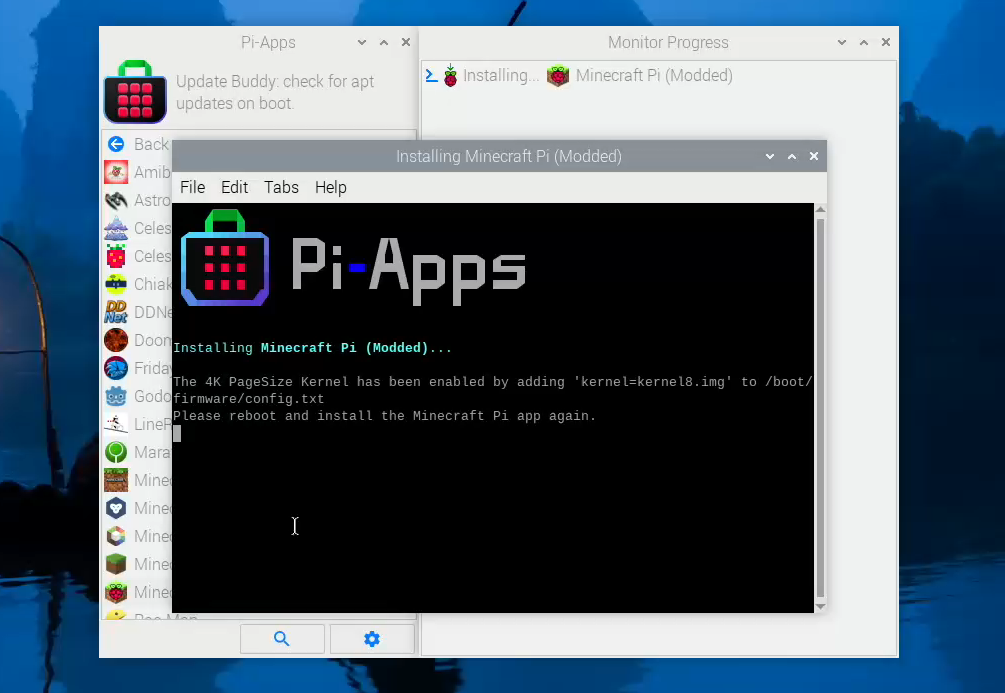The height and width of the screenshot is (693, 1005).
Task: Click the blue Back arrow icon in Pi-Apps
Action: point(116,144)
